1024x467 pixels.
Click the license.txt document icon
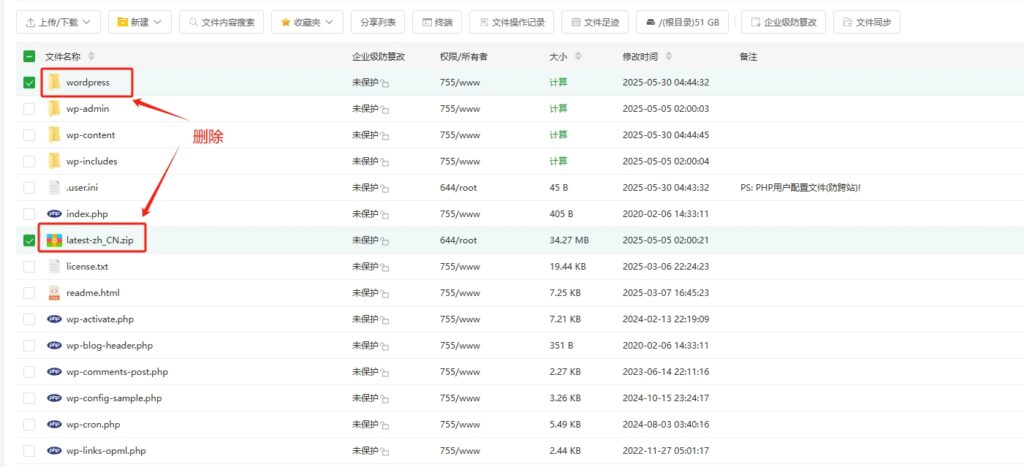(x=54, y=267)
